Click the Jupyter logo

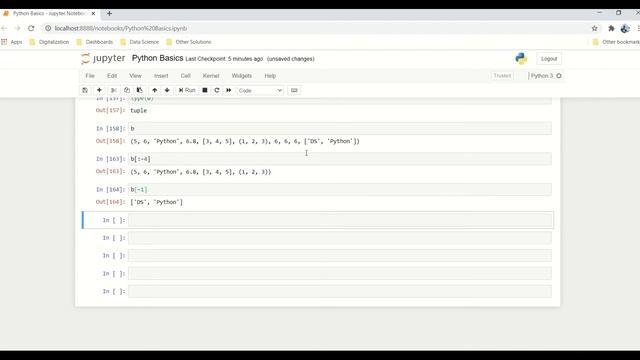pos(103,58)
